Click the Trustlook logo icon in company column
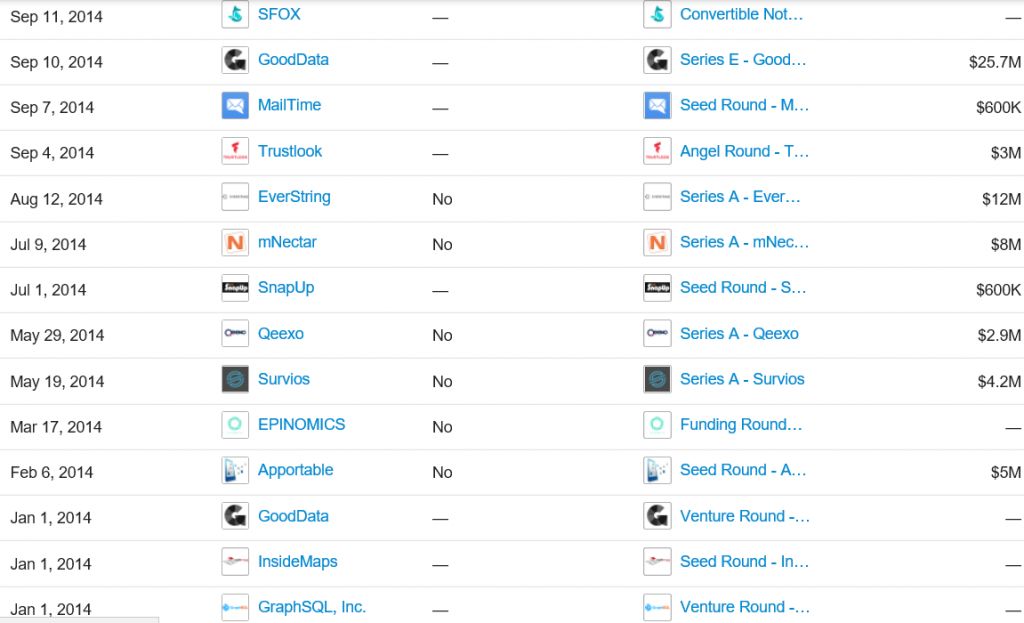Screen dimensions: 1024x623 pyautogui.click(x=235, y=151)
